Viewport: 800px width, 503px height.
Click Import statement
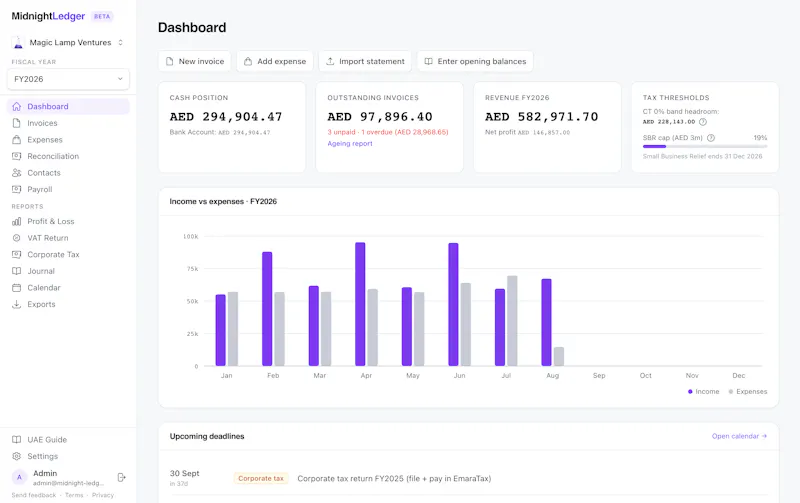(365, 61)
